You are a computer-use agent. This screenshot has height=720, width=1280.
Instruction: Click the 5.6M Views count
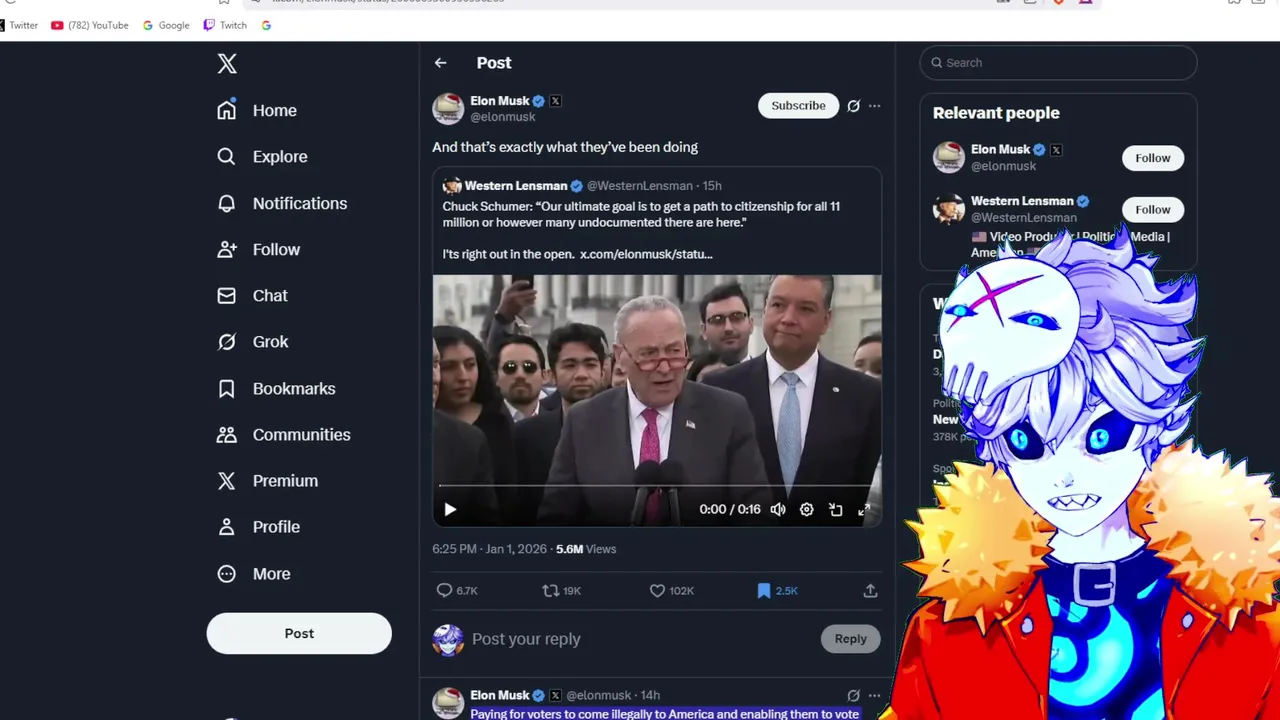click(586, 549)
